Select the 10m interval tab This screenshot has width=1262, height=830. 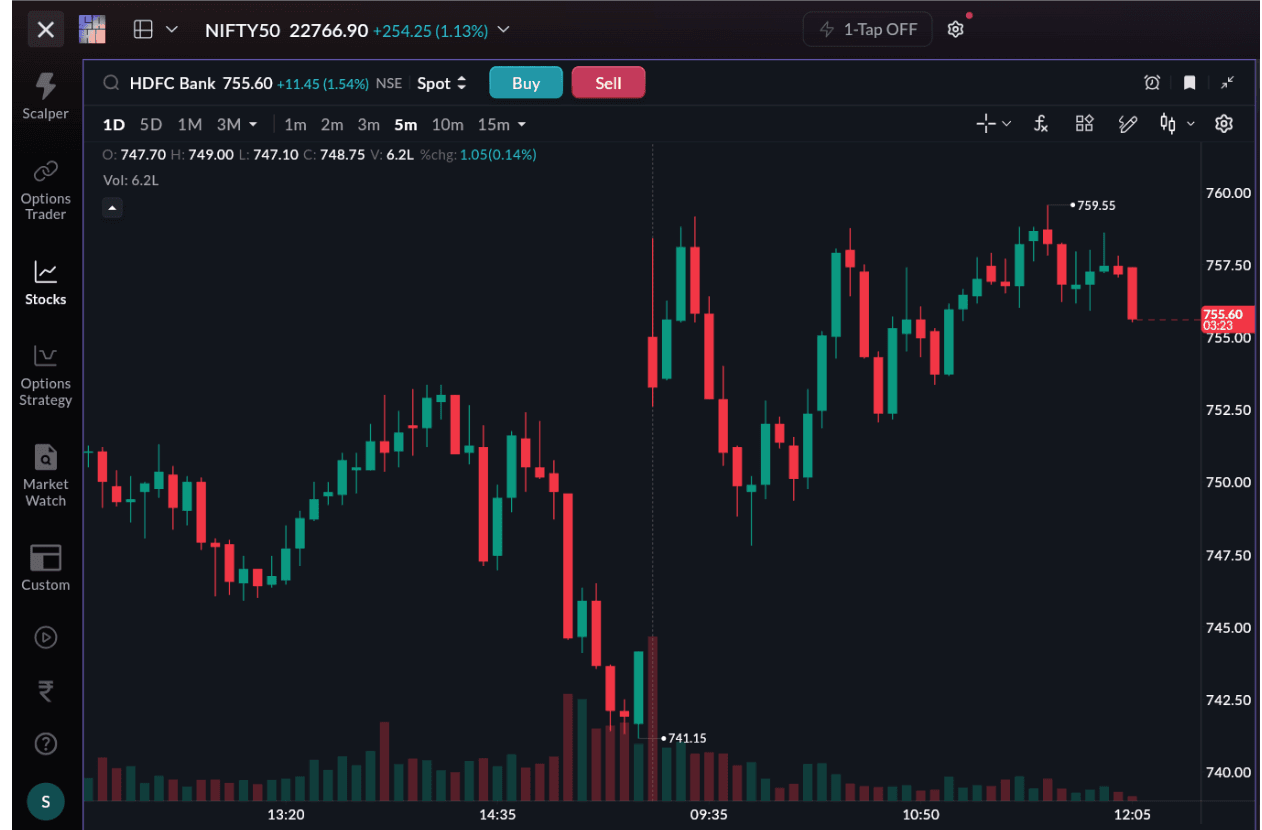tap(447, 125)
